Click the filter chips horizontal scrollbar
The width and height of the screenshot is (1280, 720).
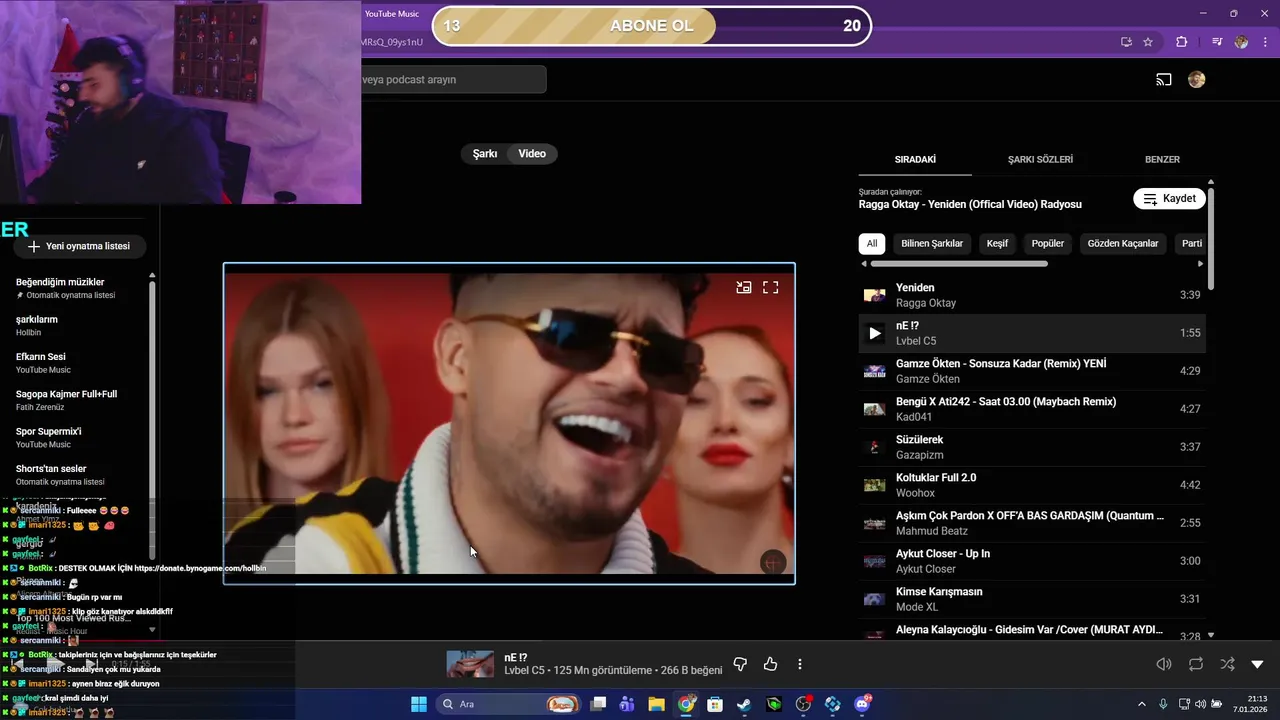pyautogui.click(x=959, y=264)
